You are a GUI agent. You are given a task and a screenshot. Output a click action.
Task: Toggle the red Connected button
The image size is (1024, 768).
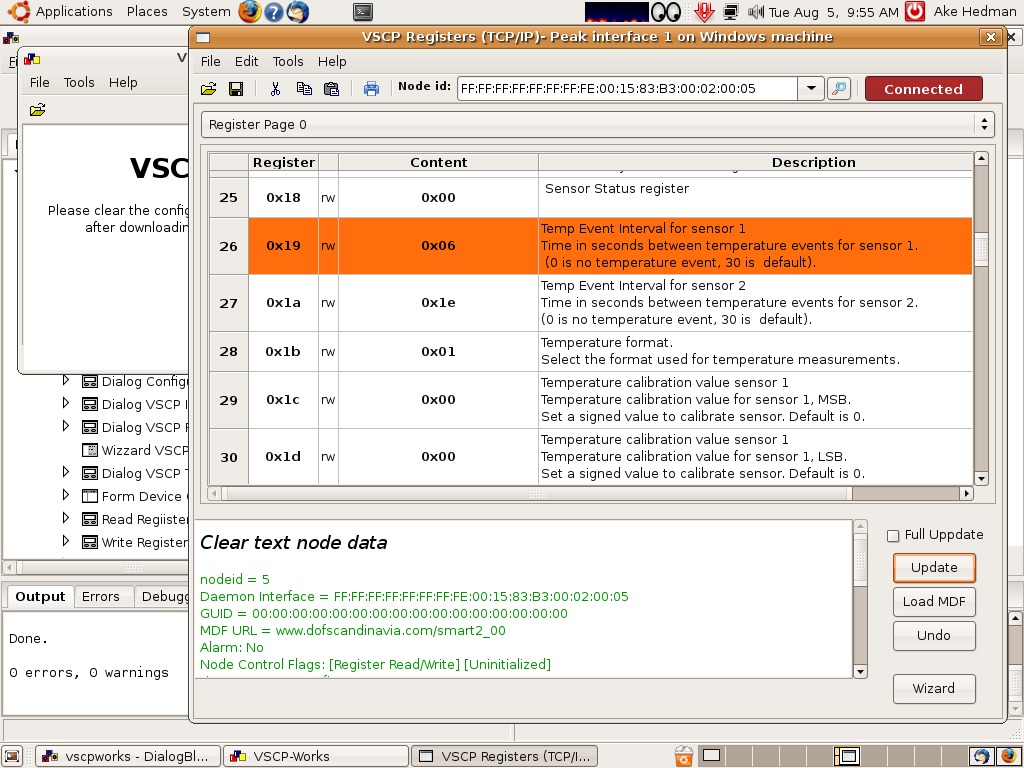pyautogui.click(x=923, y=89)
